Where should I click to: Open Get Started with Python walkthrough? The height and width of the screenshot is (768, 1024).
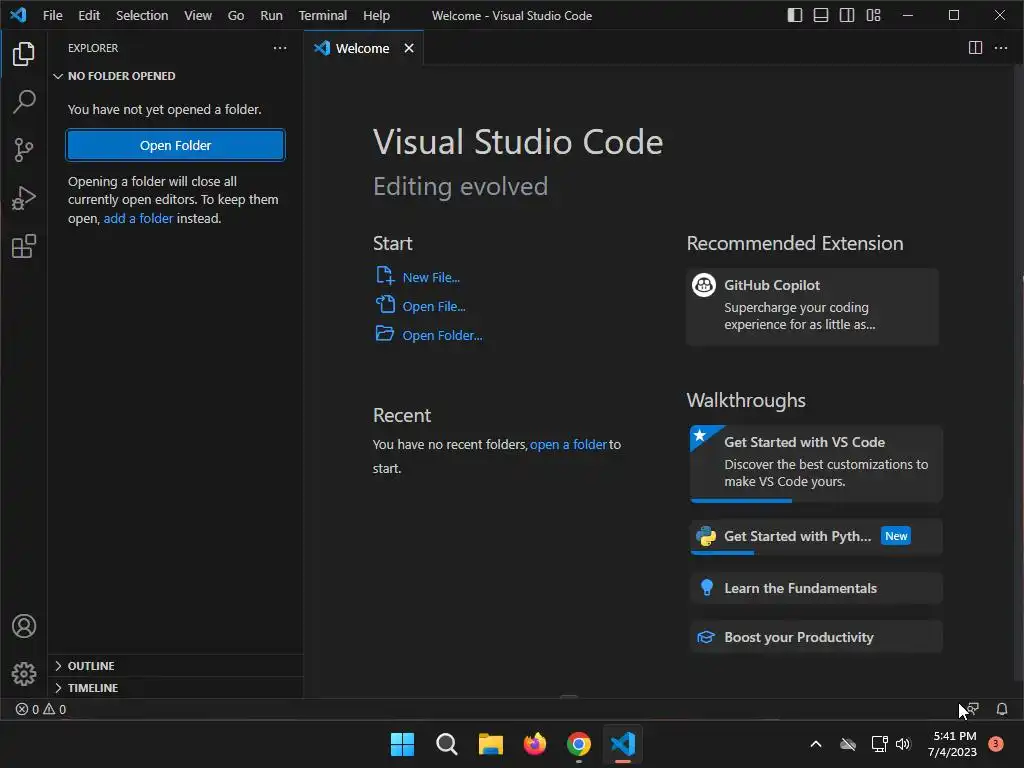[816, 536]
